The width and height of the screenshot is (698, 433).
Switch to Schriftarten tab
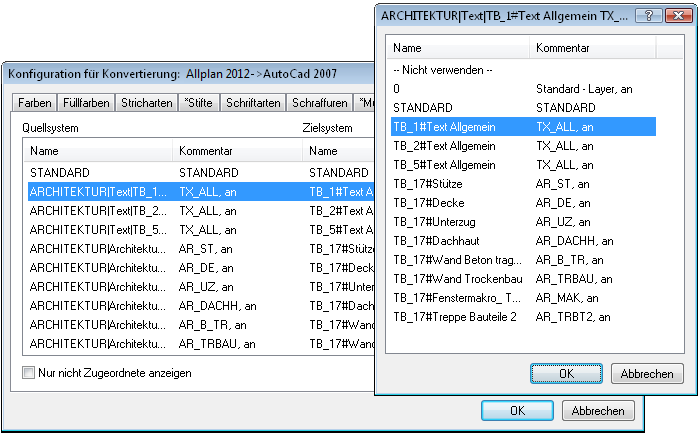[253, 103]
